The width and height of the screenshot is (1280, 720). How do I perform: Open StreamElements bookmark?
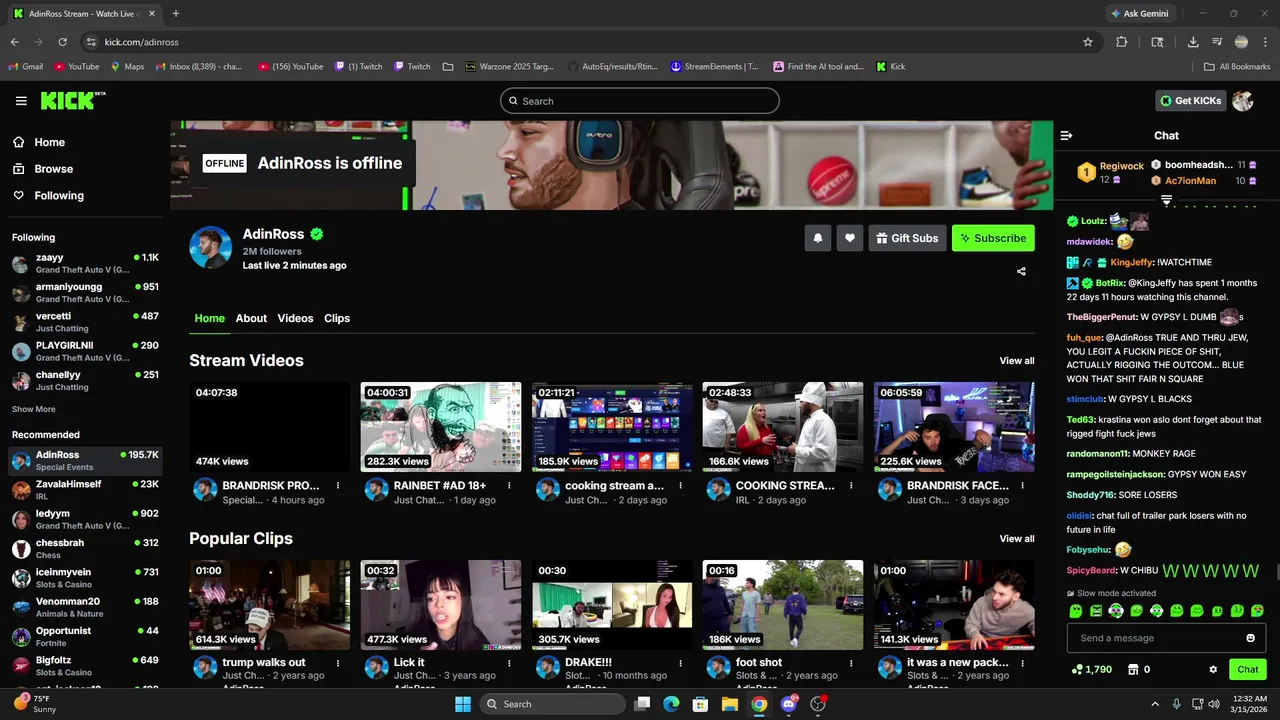(x=714, y=67)
